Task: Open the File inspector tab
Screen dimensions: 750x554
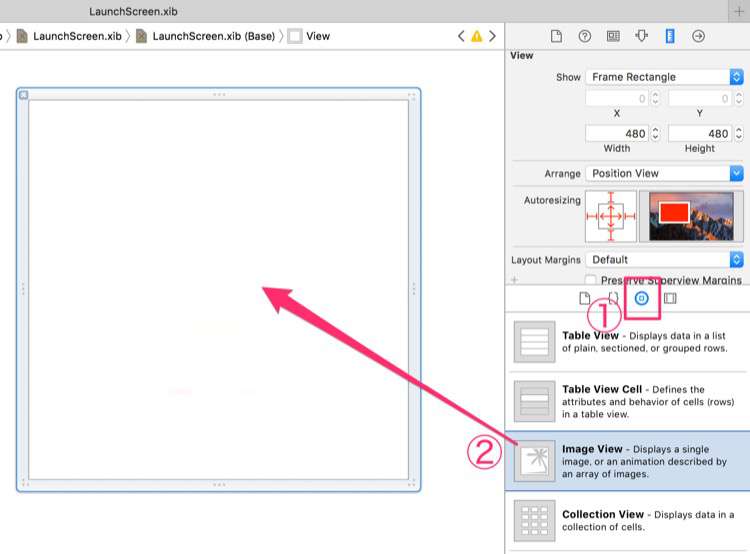Action: tap(556, 36)
